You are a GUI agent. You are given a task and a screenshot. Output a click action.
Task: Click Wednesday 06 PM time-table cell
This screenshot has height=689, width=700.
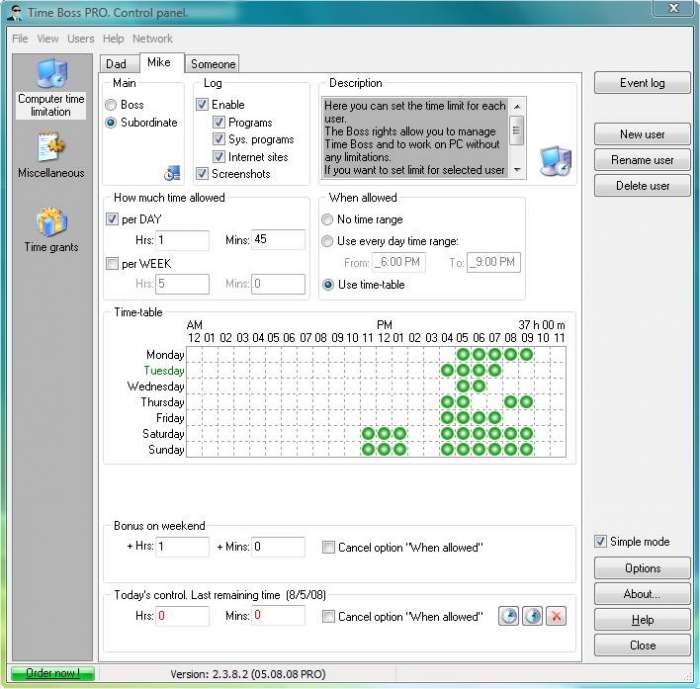[x=479, y=386]
